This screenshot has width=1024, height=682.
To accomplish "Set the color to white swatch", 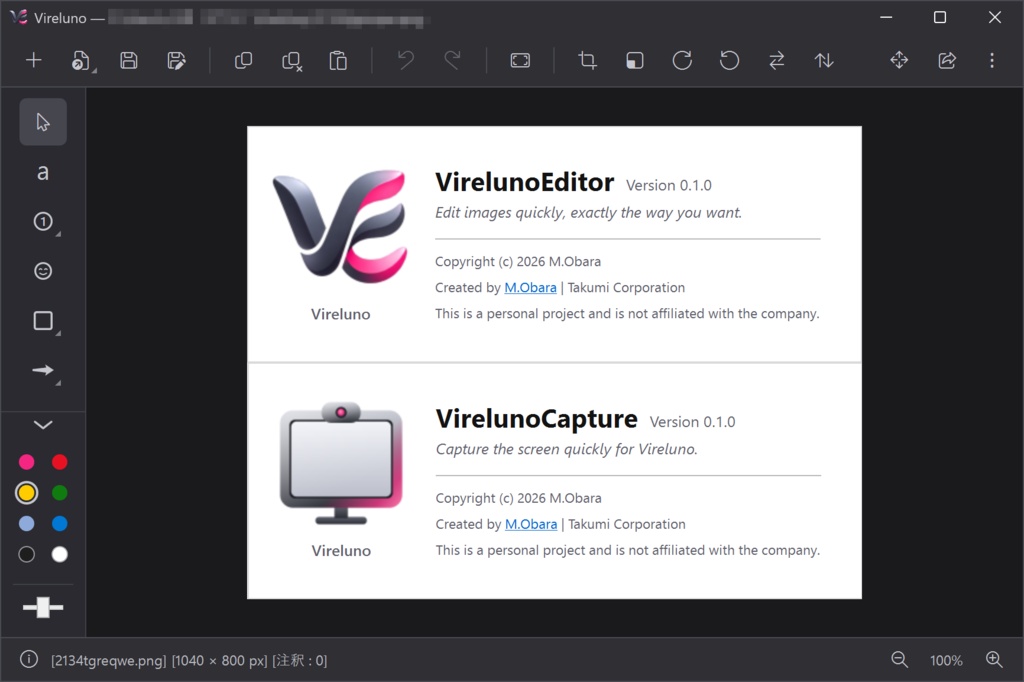I will (x=59, y=555).
